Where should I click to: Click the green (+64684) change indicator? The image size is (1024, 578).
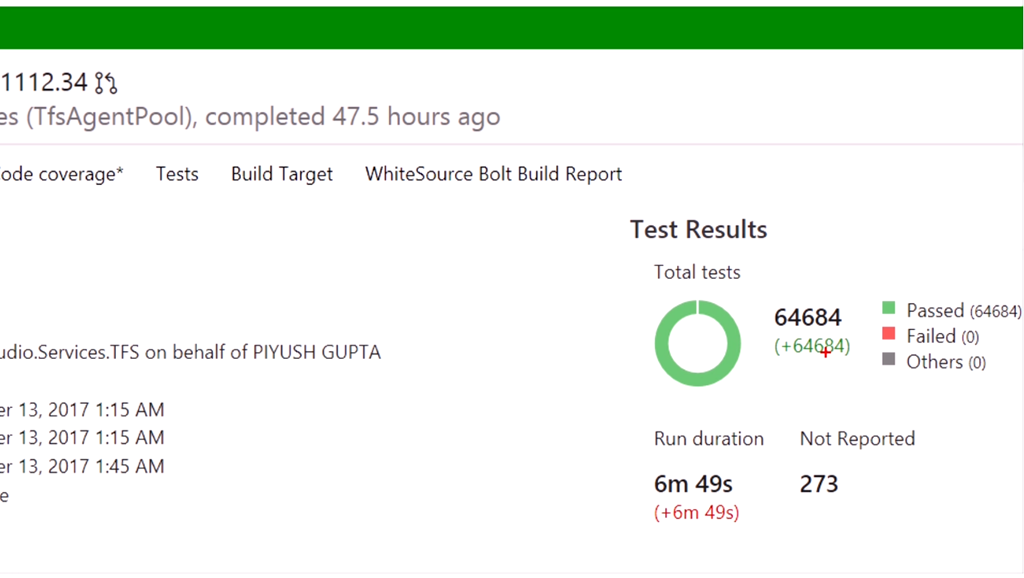tap(812, 346)
